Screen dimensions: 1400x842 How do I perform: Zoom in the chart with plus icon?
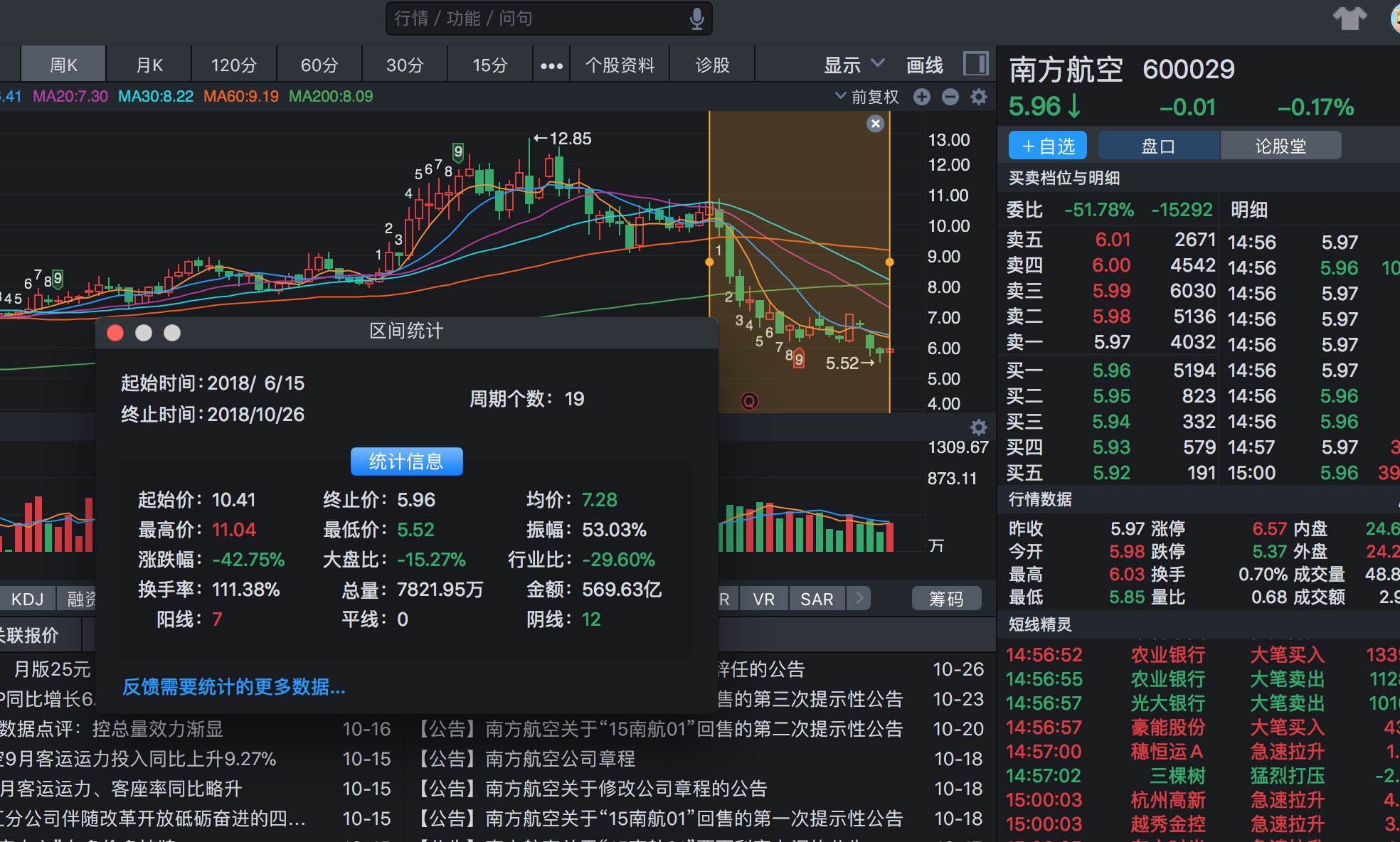922,97
